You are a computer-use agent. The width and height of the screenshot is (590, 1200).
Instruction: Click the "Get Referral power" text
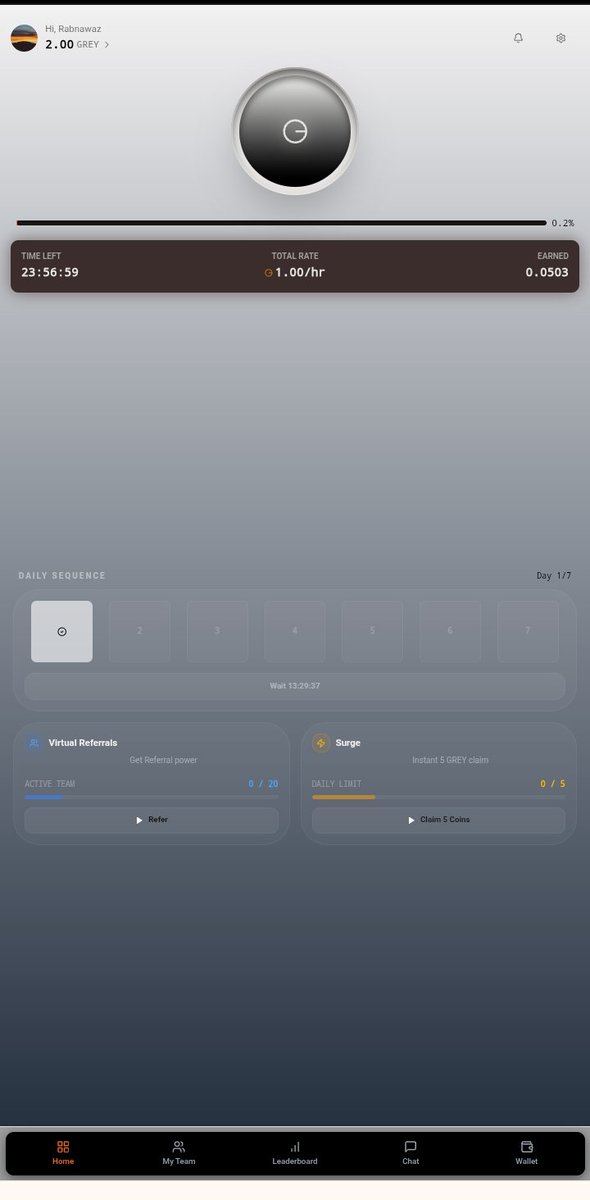tap(164, 760)
